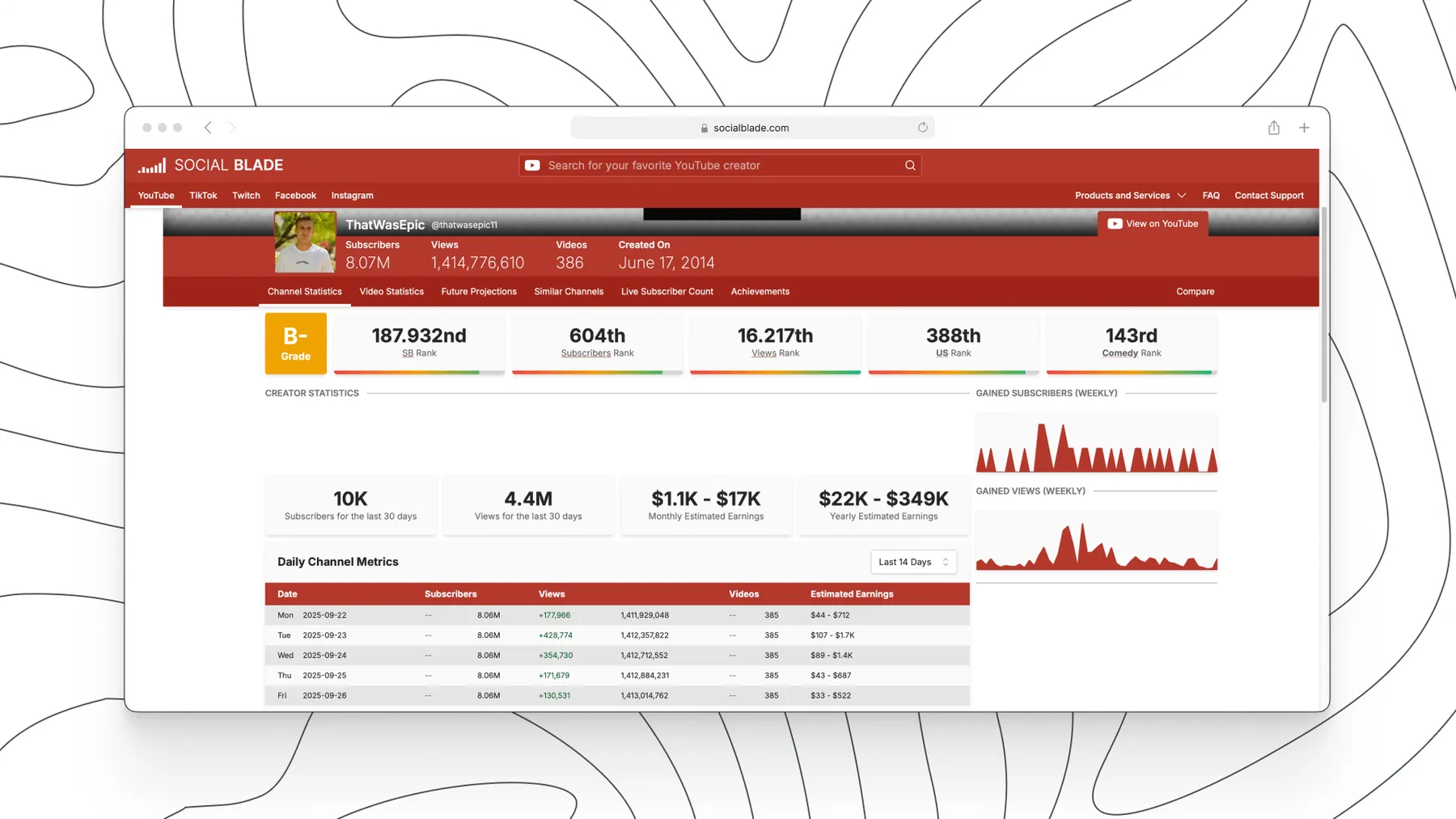Click the $107 - $1.7K earnings cell

click(x=832, y=635)
